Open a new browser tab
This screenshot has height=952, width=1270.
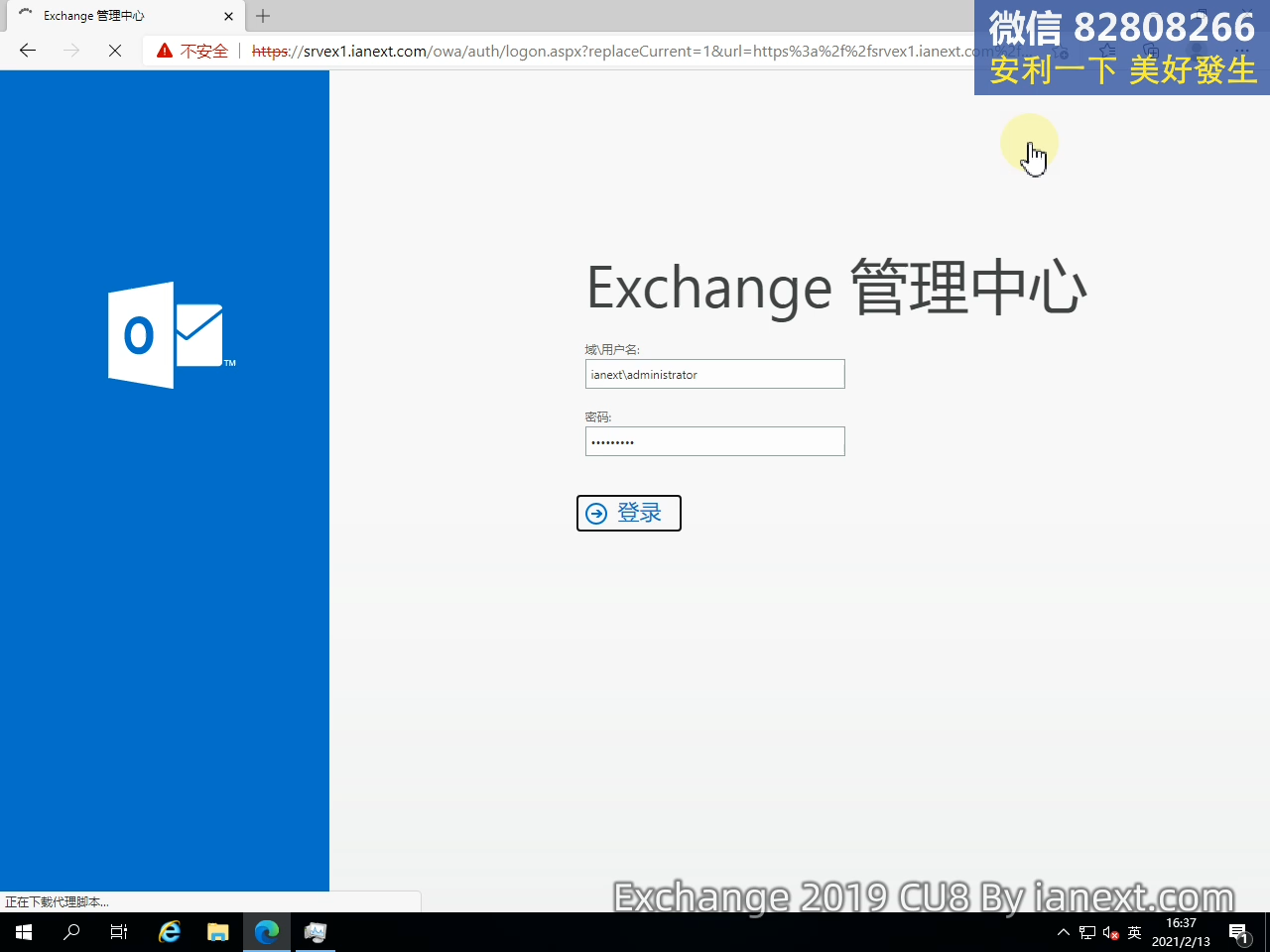point(263,16)
